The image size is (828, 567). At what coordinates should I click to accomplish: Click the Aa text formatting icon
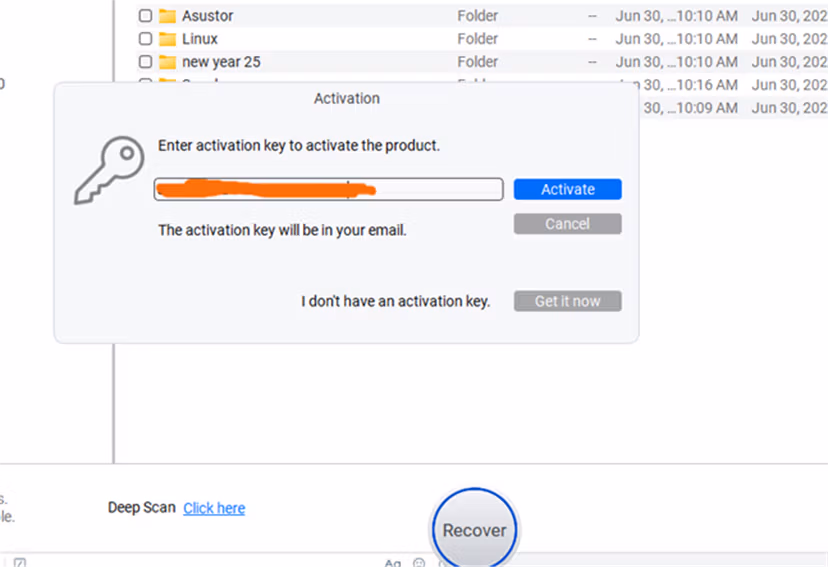tap(392, 563)
